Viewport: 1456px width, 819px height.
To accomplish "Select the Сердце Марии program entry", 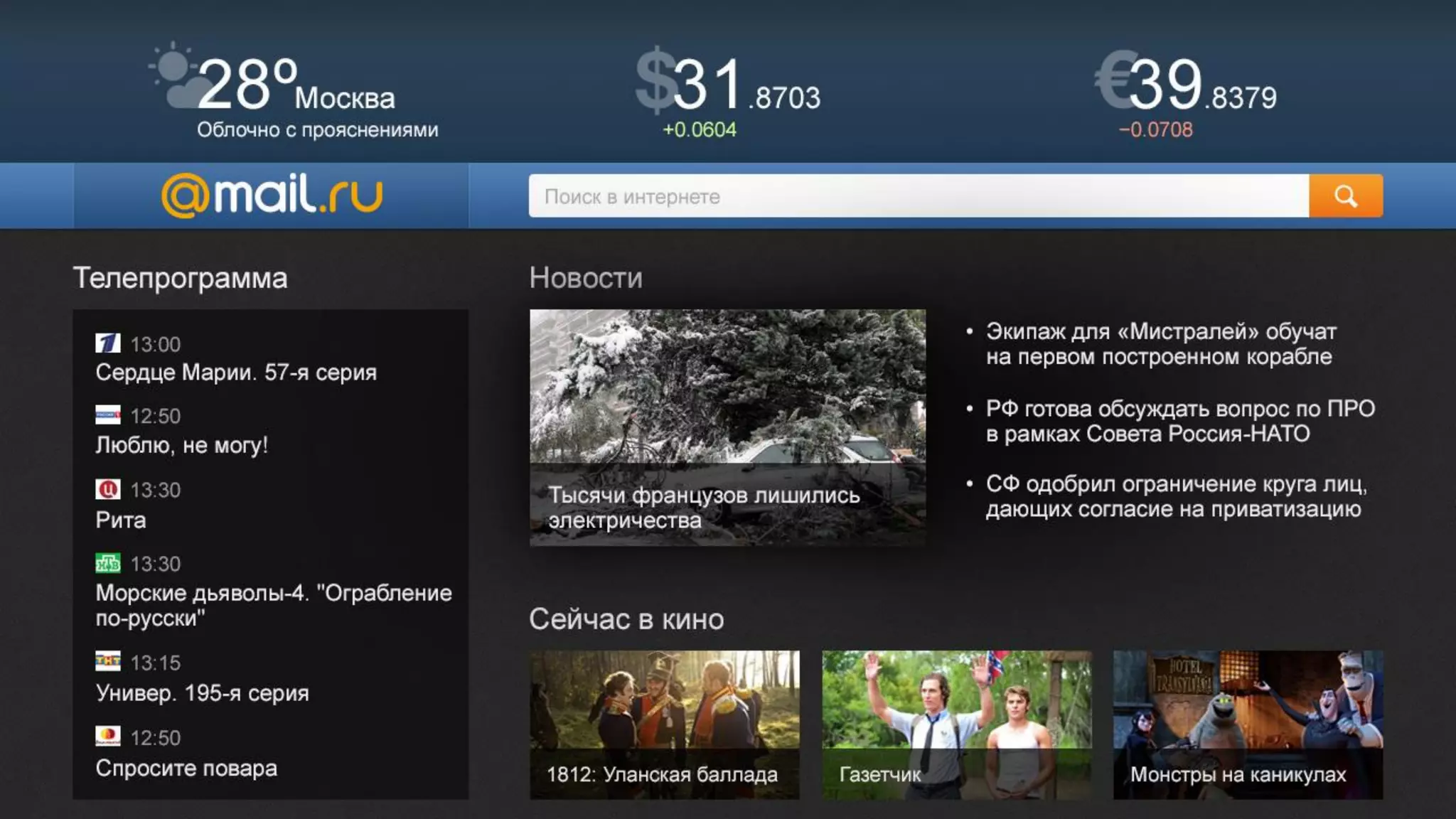I will [236, 373].
